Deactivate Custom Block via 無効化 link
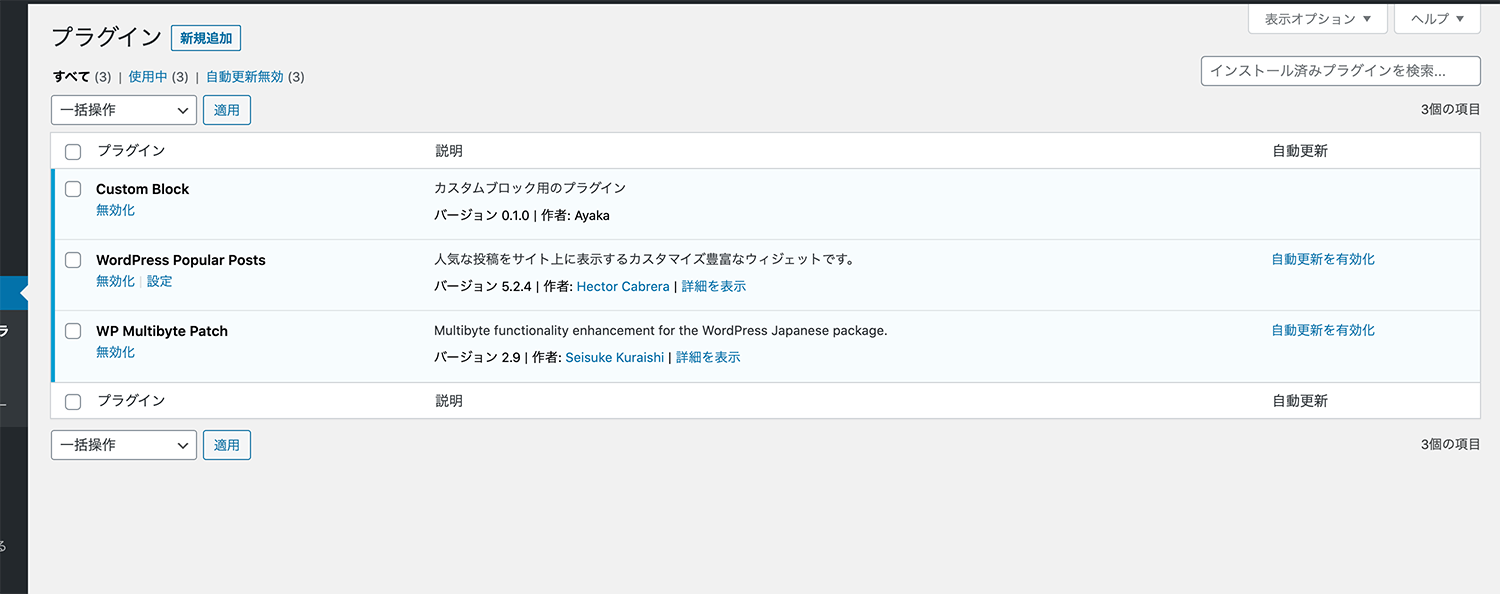Viewport: 1500px width, 594px height. coord(115,210)
